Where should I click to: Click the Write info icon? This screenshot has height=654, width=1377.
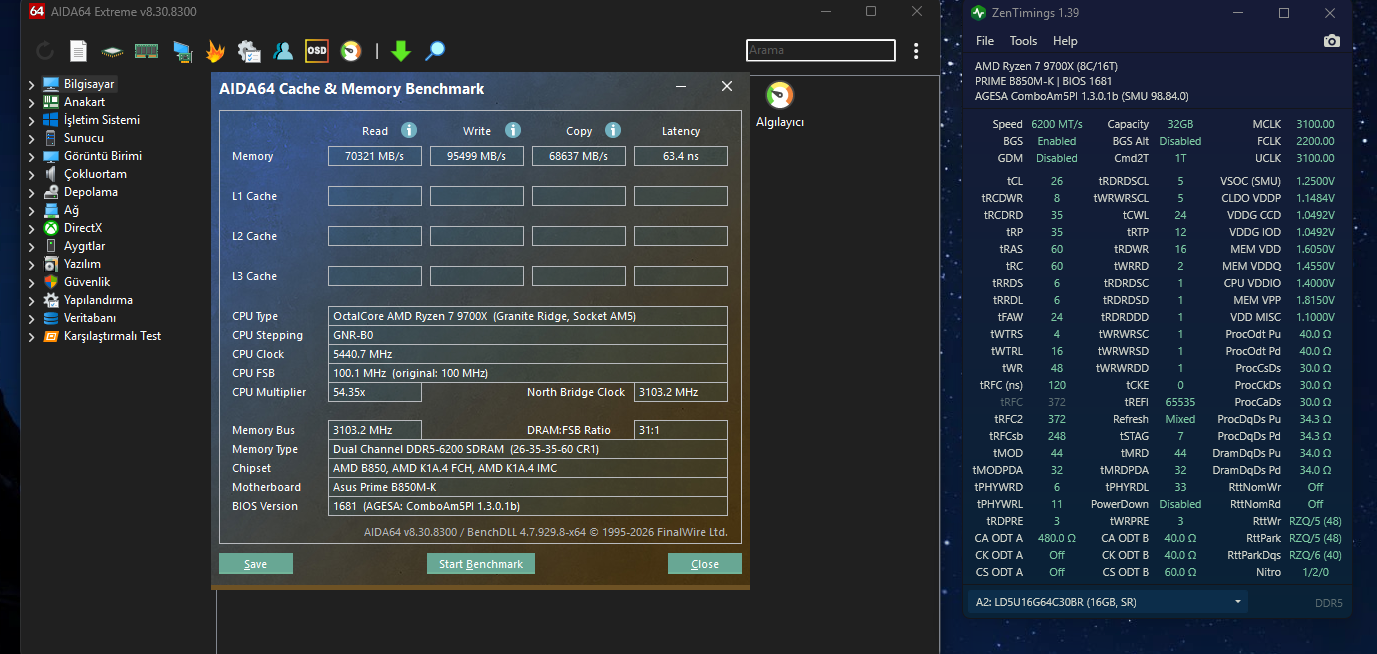point(513,130)
